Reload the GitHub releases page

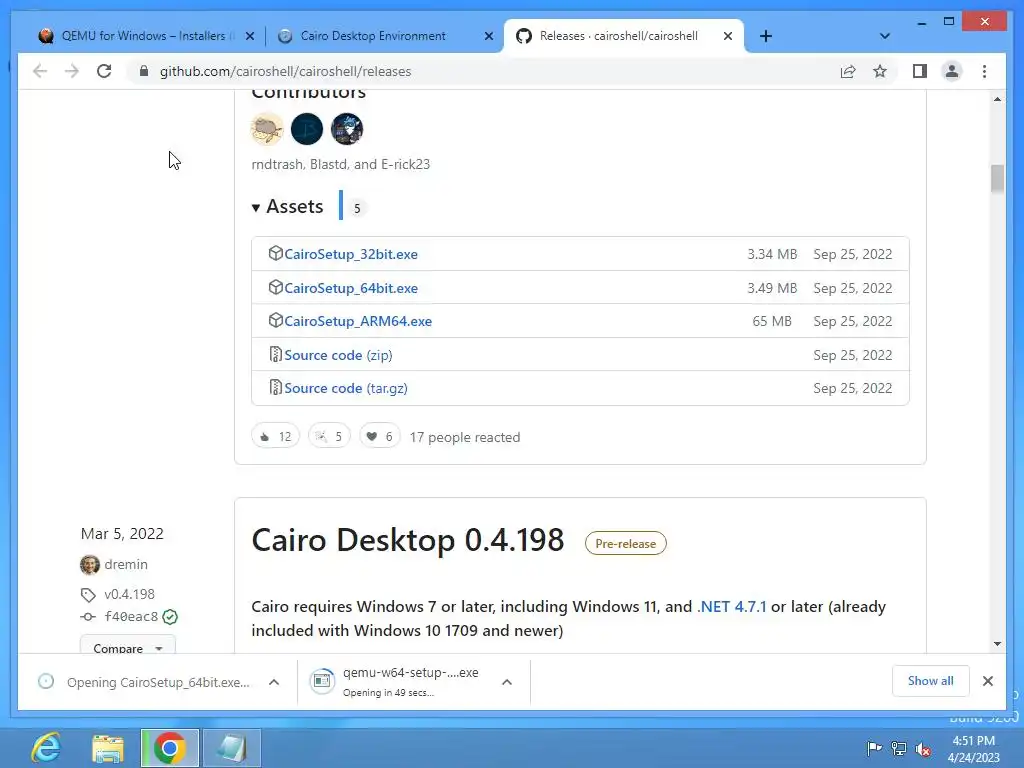click(104, 71)
